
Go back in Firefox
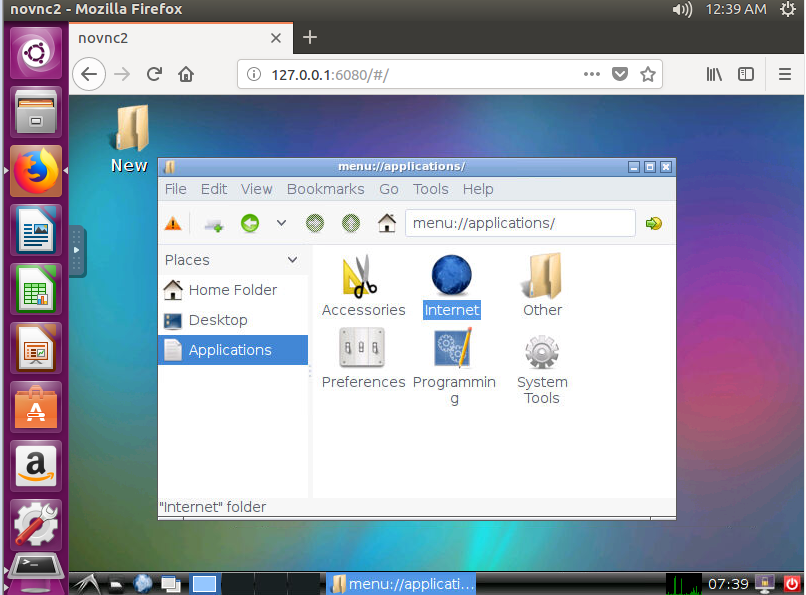[x=89, y=75]
